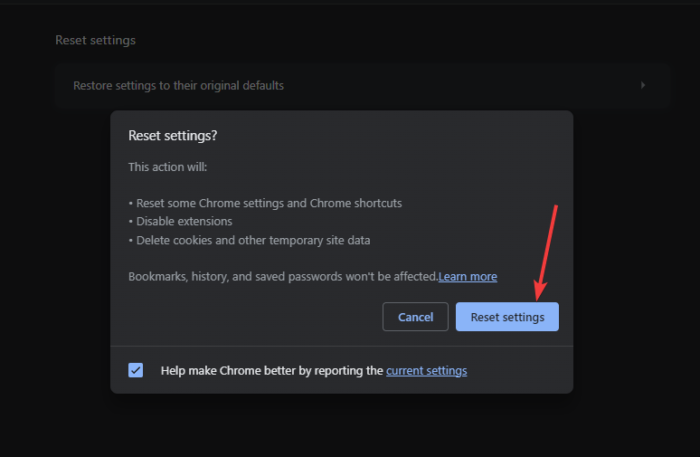Screen dimensions: 700x457
Task: Uncheck the Help make Chrome better checkbox
Action: pyautogui.click(x=136, y=370)
